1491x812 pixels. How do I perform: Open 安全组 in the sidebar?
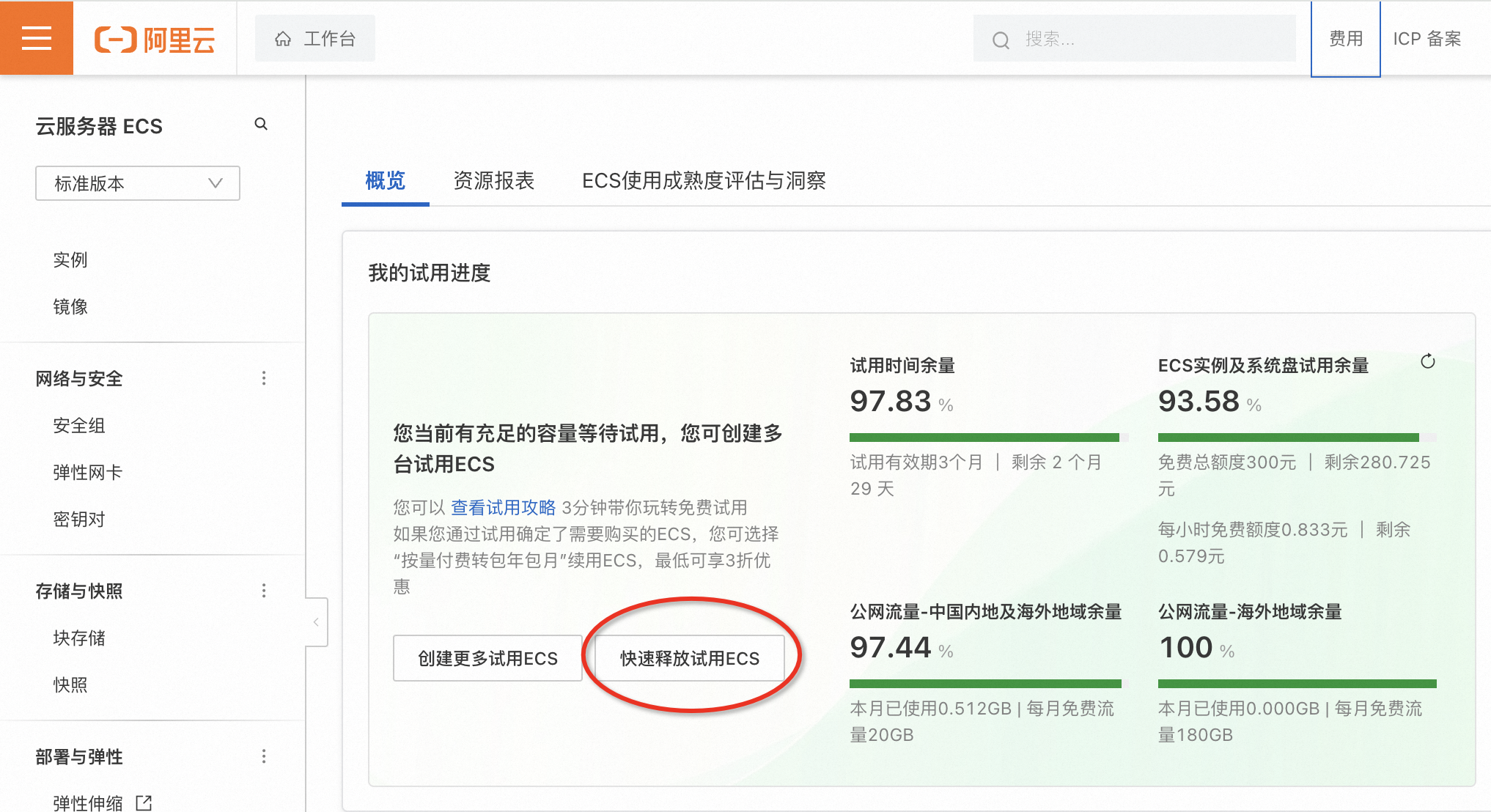[x=79, y=425]
